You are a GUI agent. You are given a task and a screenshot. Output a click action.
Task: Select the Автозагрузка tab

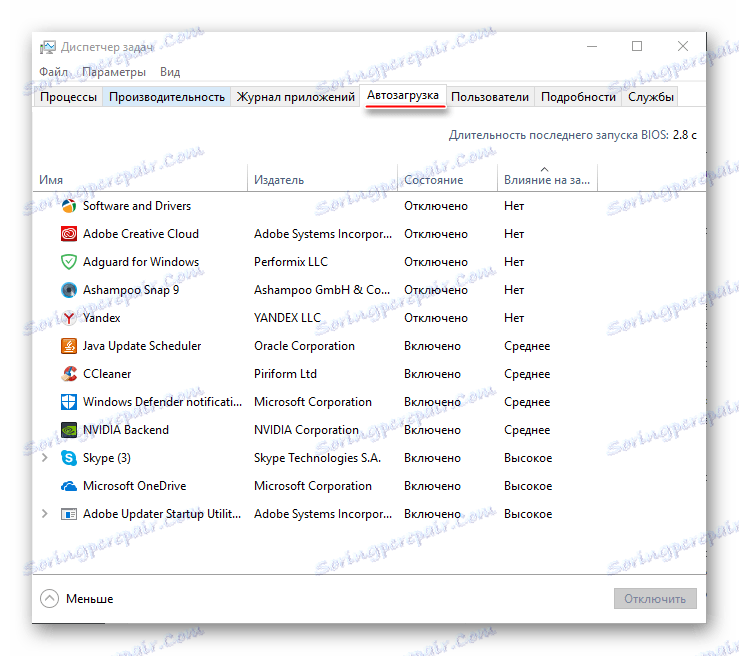click(x=403, y=96)
